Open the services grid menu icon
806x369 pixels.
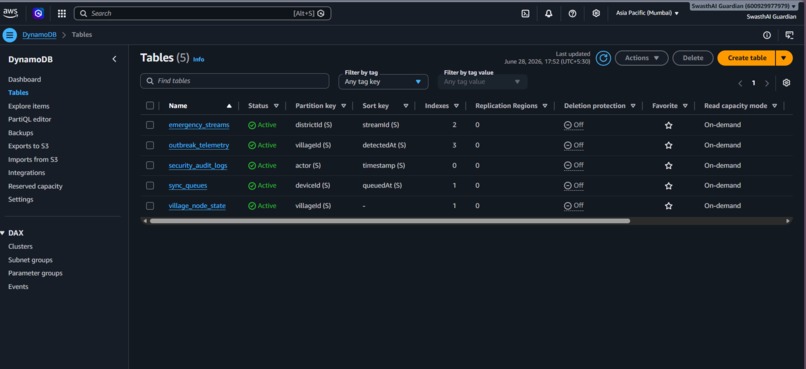pyautogui.click(x=62, y=13)
